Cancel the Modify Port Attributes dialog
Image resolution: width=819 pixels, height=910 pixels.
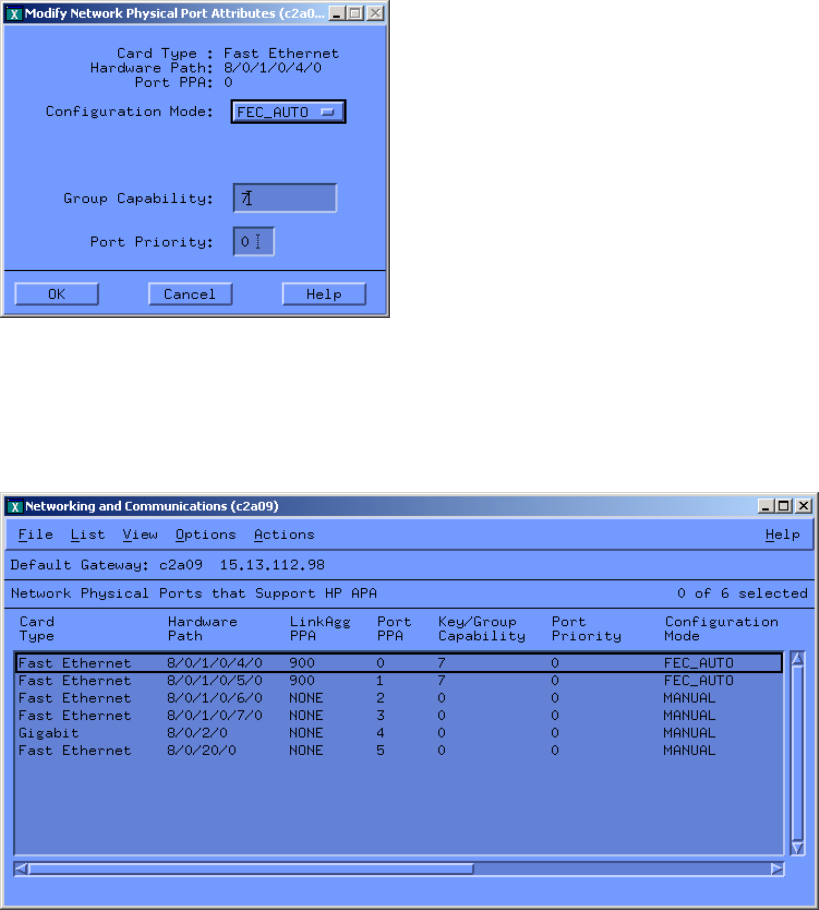190,294
